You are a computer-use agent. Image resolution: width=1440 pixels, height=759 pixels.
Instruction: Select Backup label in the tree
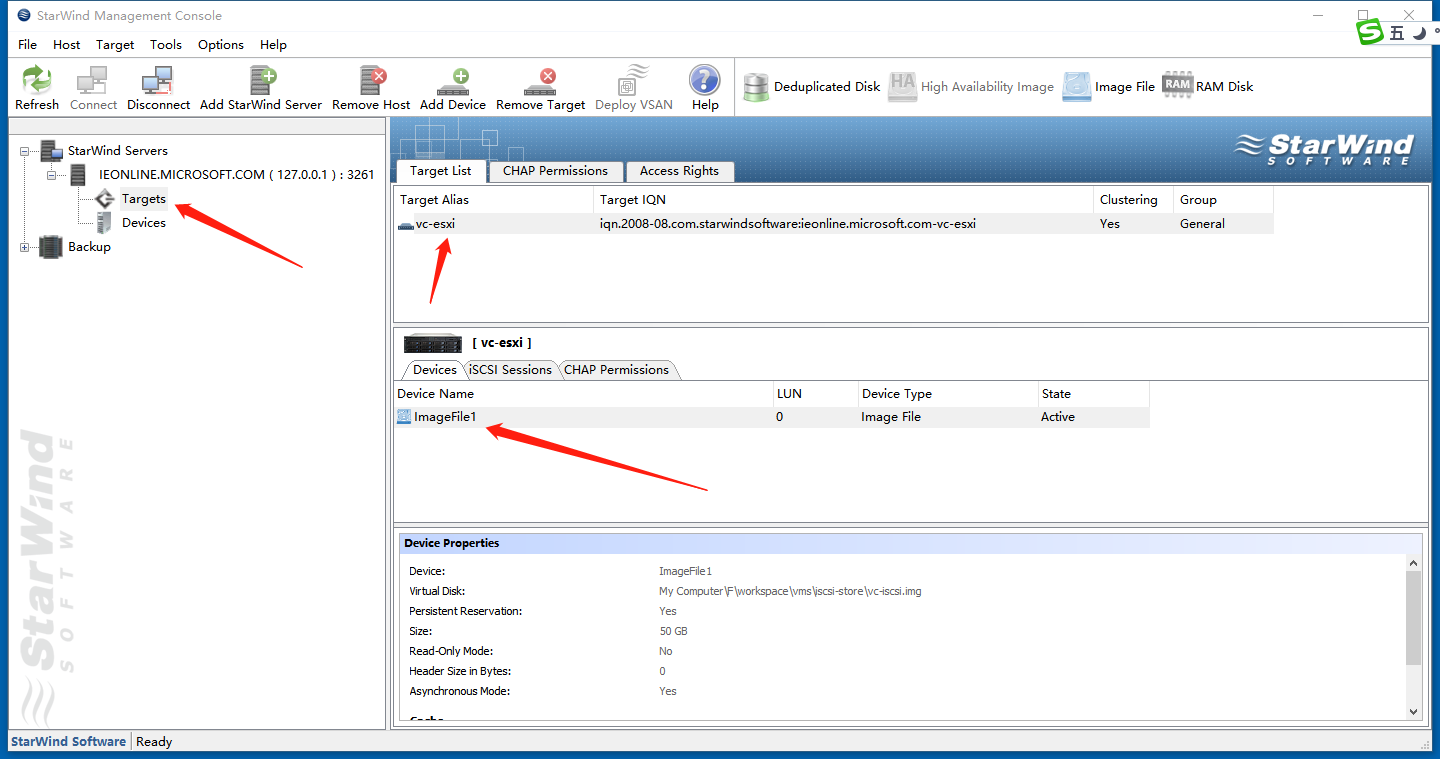pos(89,247)
